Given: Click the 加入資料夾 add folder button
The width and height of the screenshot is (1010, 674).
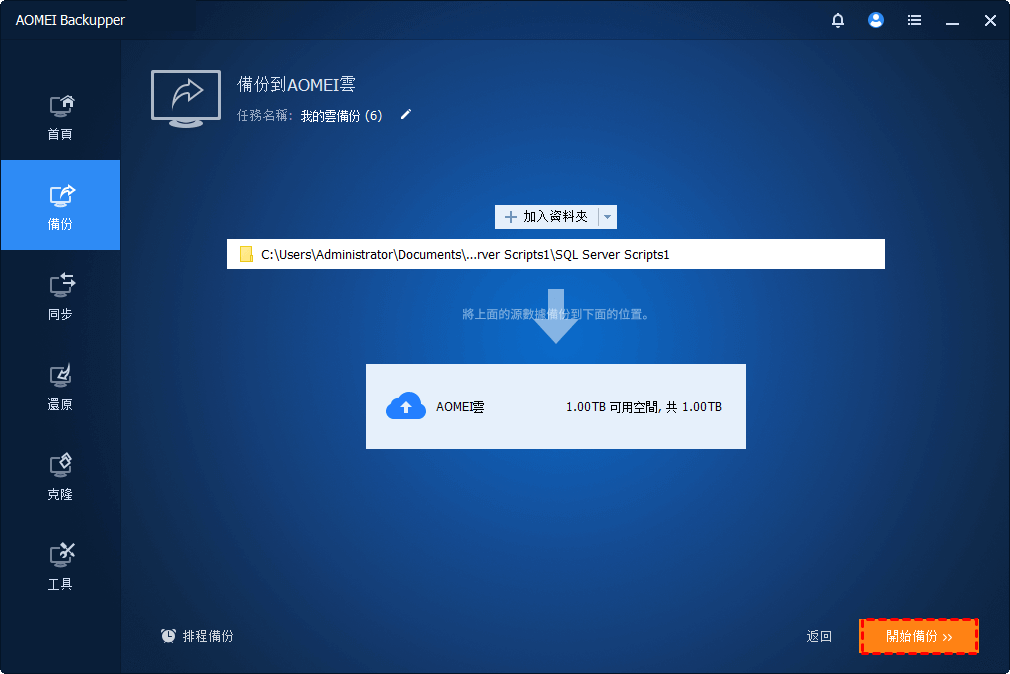Looking at the screenshot, I should [x=546, y=217].
